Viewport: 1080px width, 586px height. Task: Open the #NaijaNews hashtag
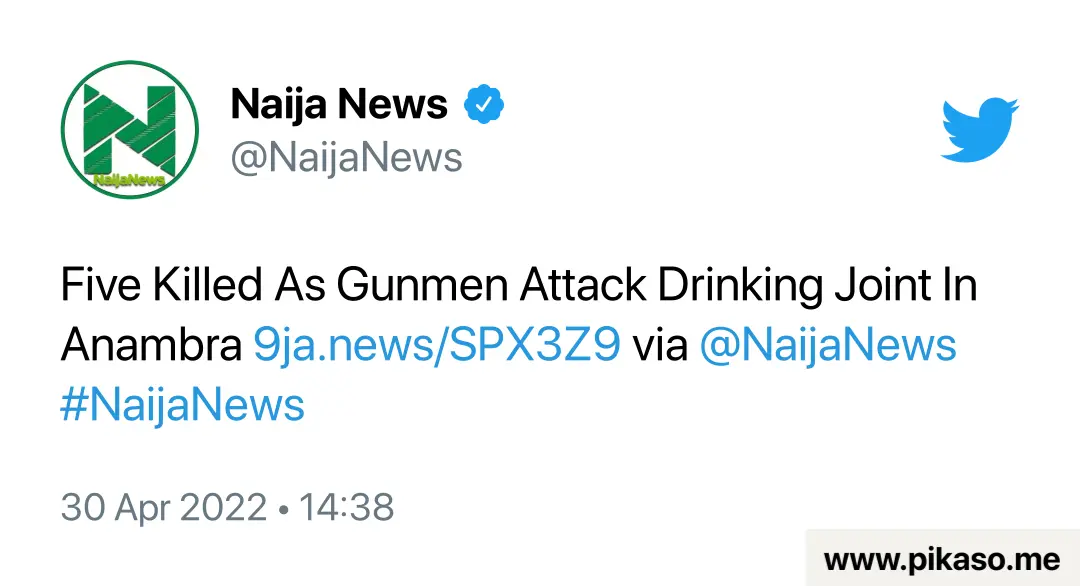pyautogui.click(x=183, y=404)
